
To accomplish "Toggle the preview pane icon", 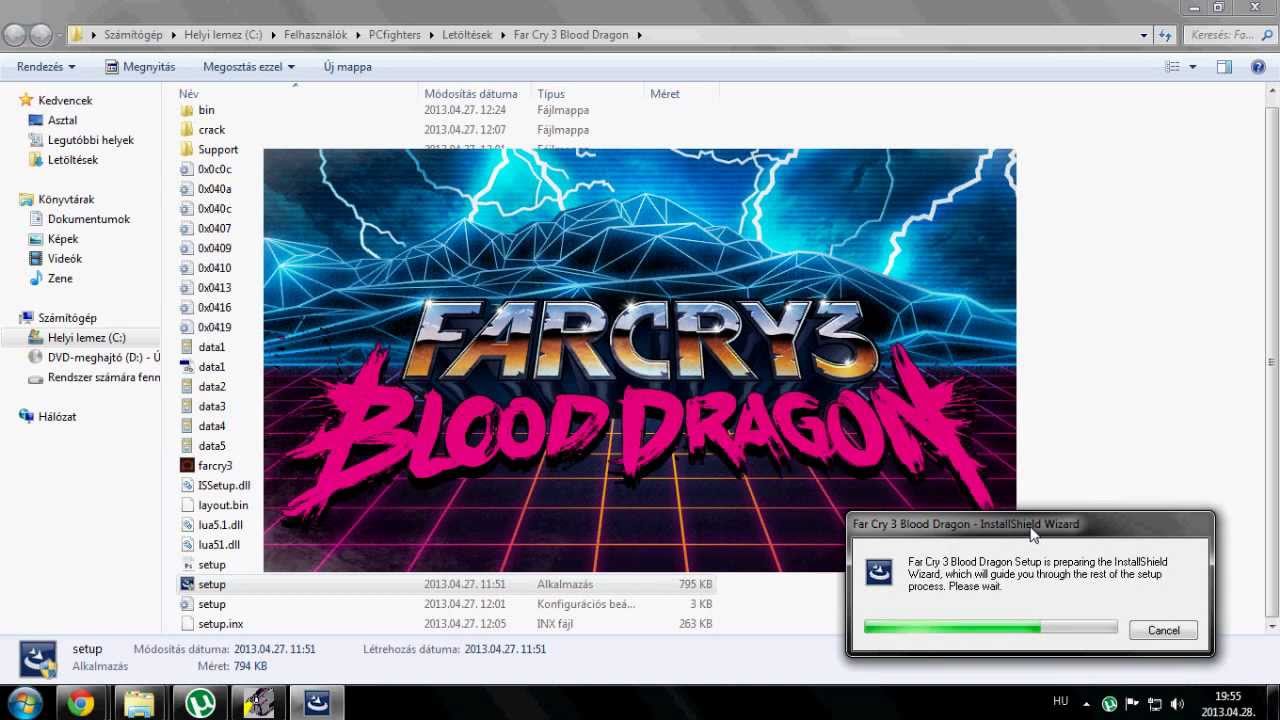I will coord(1224,67).
